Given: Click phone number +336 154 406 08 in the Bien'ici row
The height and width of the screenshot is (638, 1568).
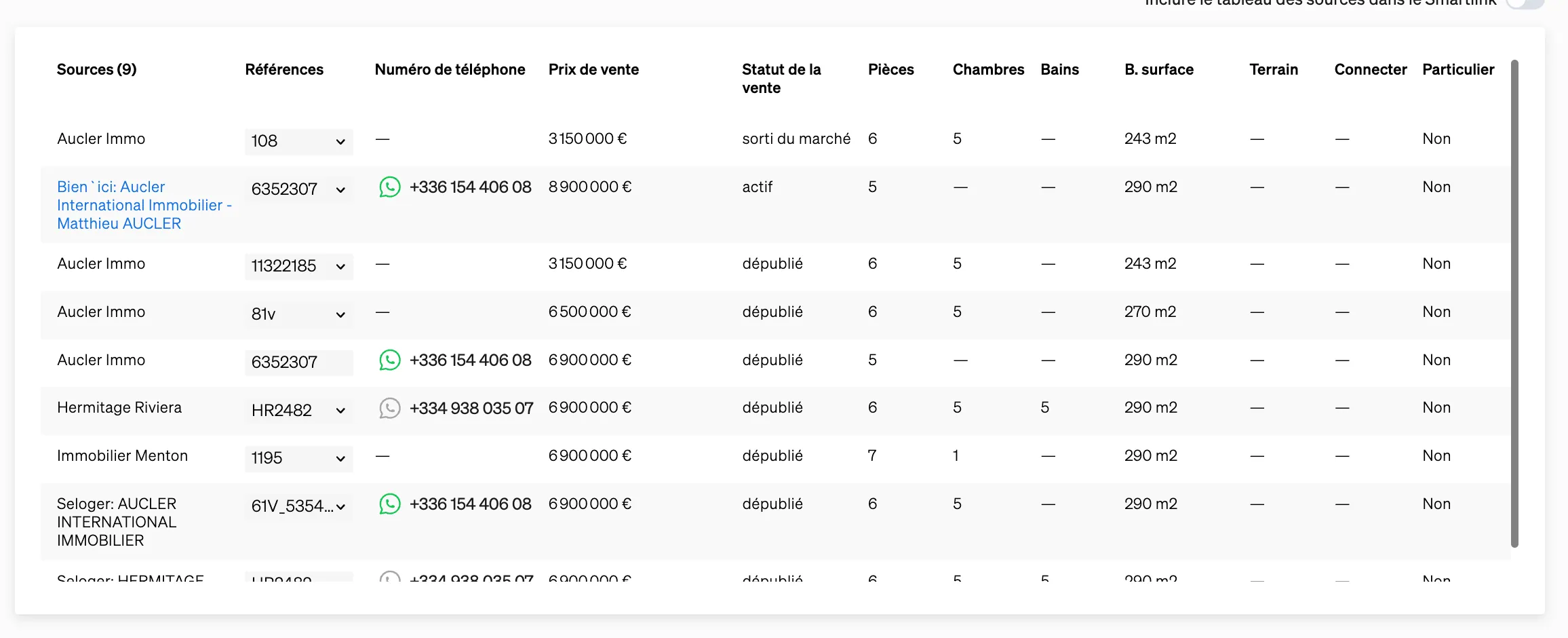Looking at the screenshot, I should pyautogui.click(x=471, y=187).
